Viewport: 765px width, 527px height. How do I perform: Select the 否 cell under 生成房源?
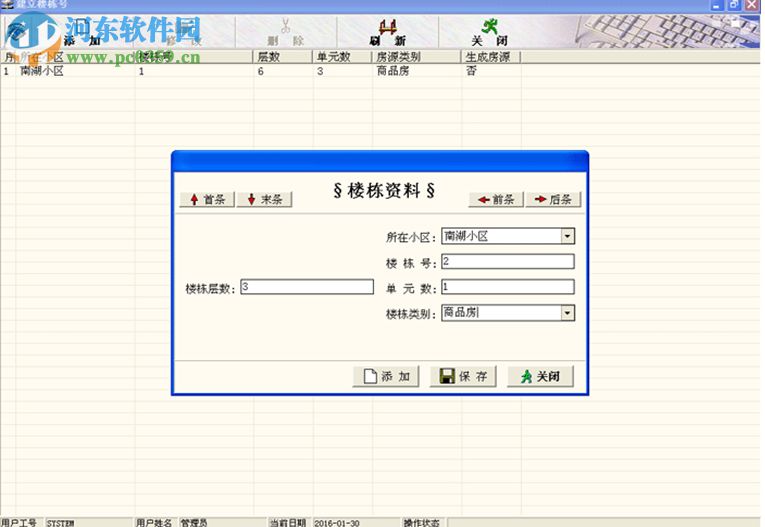coord(471,71)
